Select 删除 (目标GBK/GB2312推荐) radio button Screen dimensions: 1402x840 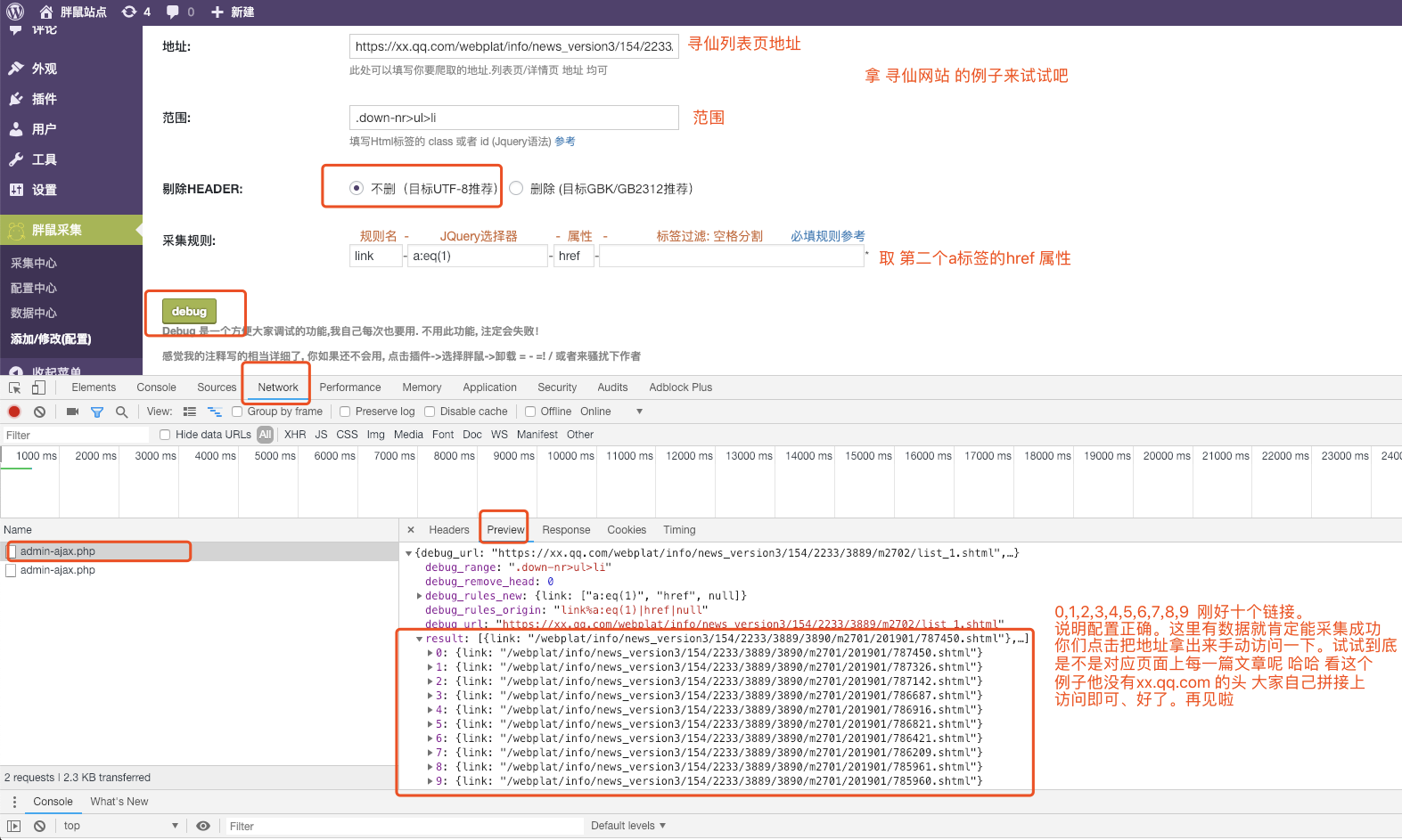(x=516, y=188)
